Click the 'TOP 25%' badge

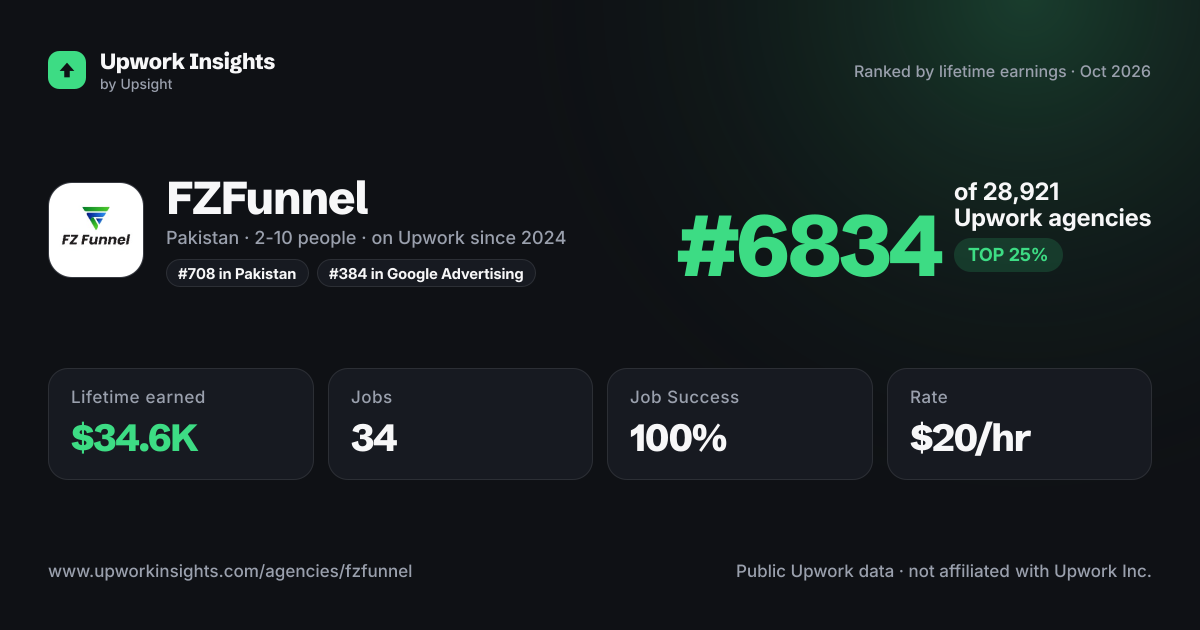point(1008,255)
